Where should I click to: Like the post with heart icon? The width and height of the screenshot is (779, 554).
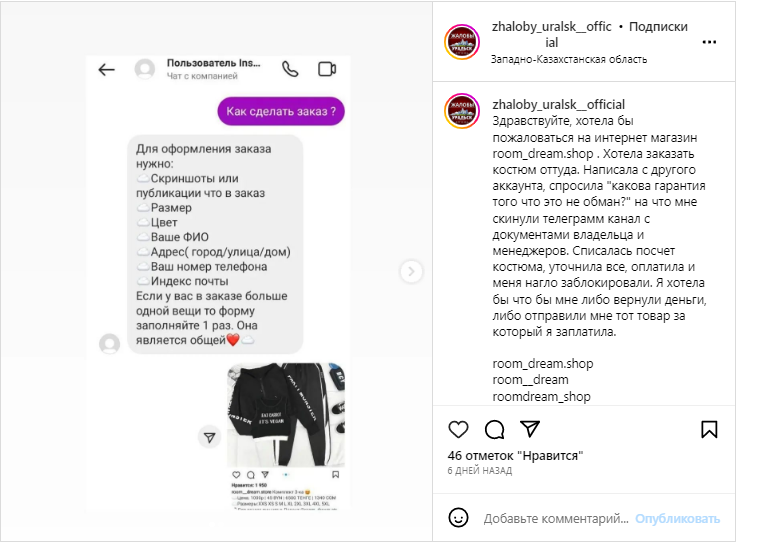[x=458, y=430]
